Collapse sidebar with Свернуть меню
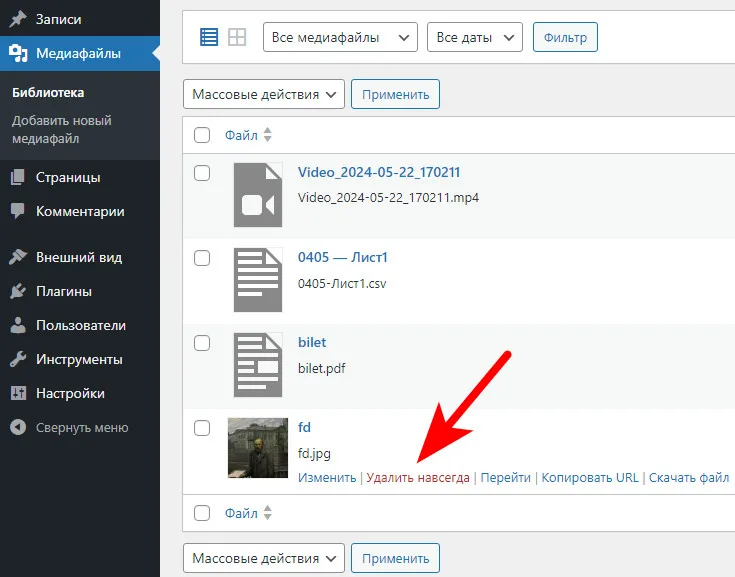This screenshot has width=735, height=577. [80, 427]
